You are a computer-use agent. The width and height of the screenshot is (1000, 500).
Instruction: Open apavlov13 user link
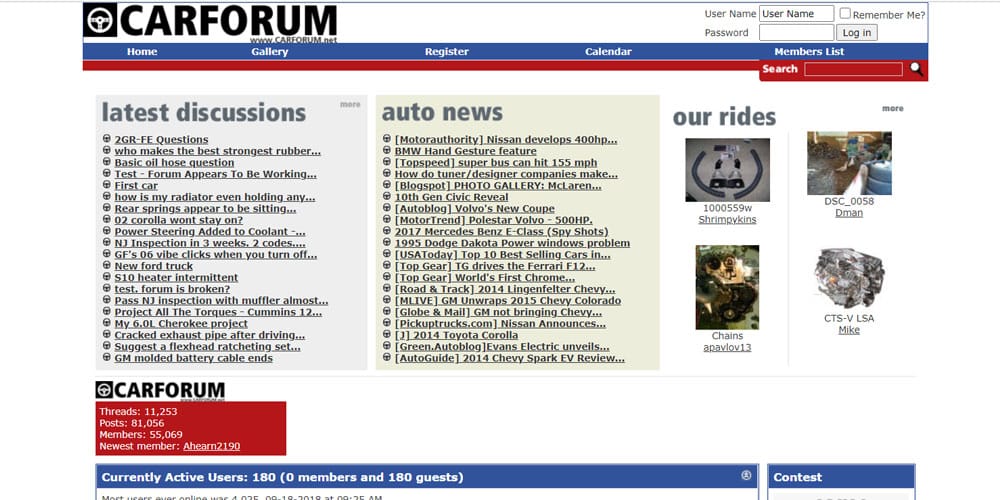click(727, 348)
